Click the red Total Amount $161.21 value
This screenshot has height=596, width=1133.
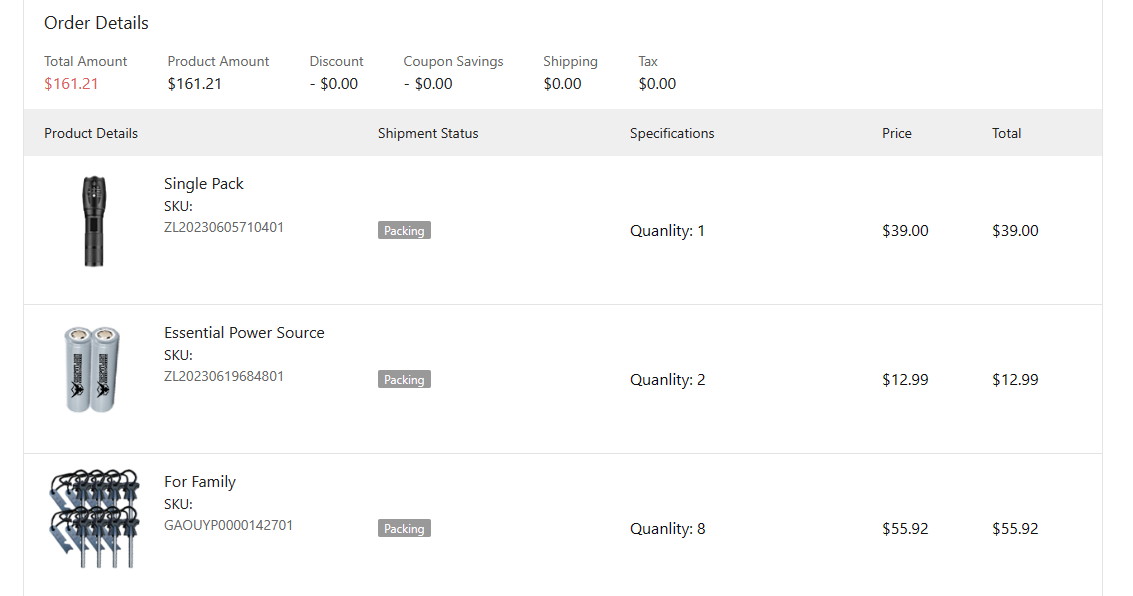(71, 84)
